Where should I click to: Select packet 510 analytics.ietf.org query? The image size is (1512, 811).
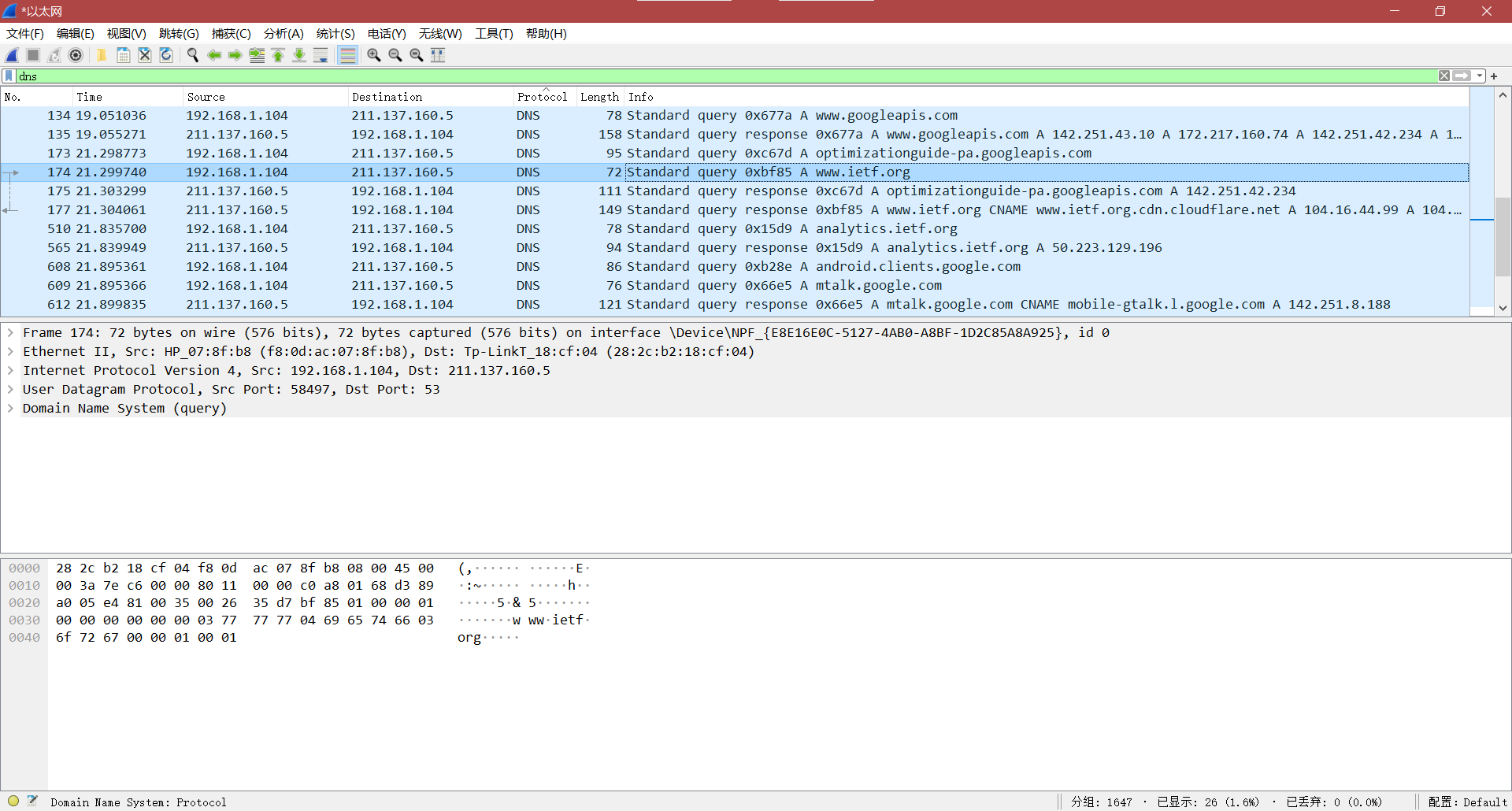[735, 229]
